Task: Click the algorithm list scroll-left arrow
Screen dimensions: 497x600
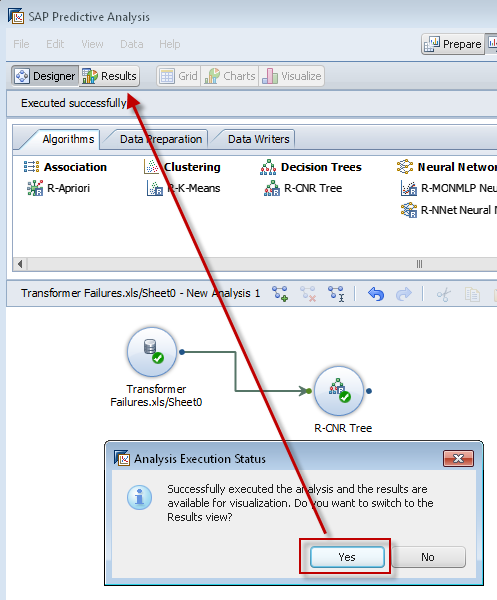Action: tap(20, 264)
